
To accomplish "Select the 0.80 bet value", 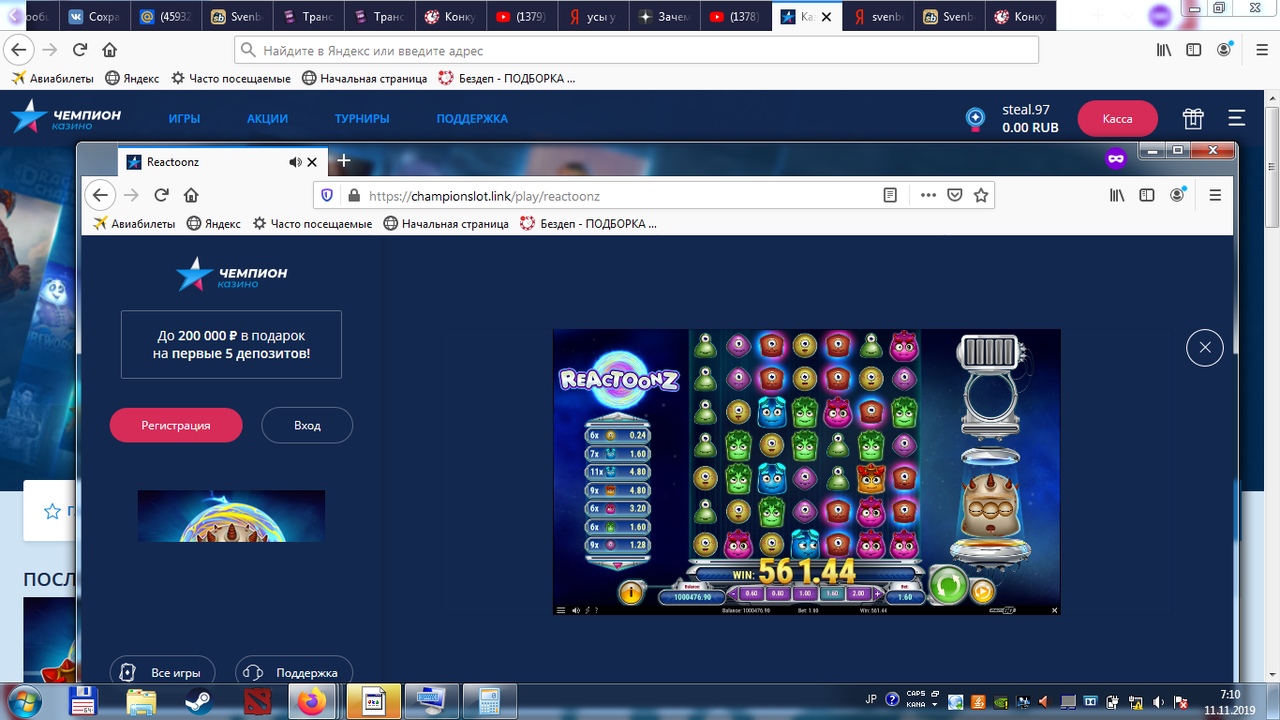I will click(778, 594).
